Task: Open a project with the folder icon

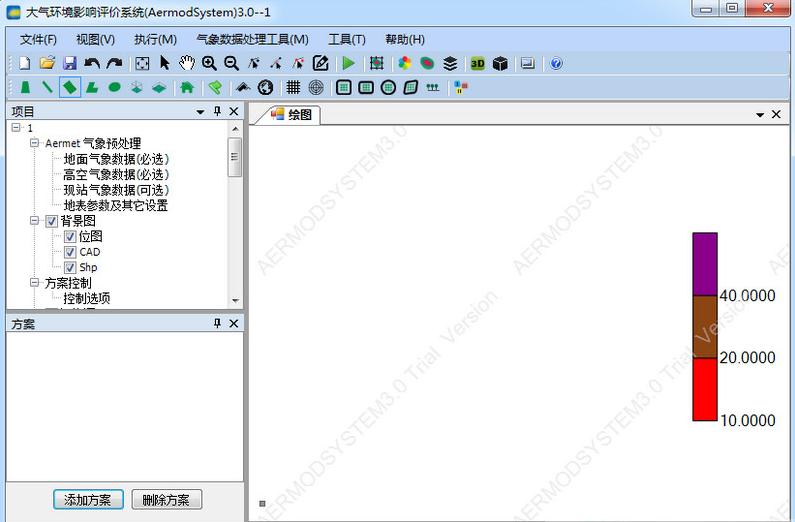Action: coord(47,63)
